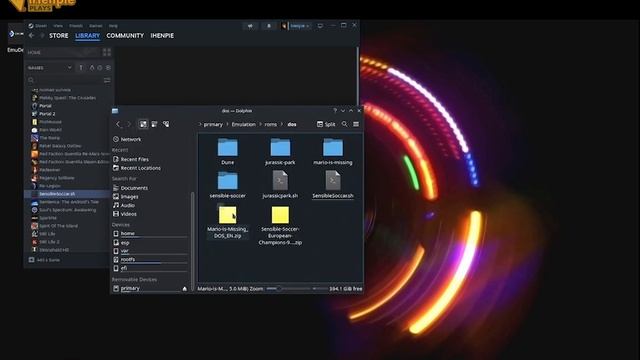Click Add a Game in Steam
The width and height of the screenshot is (640, 360).
coord(44,260)
